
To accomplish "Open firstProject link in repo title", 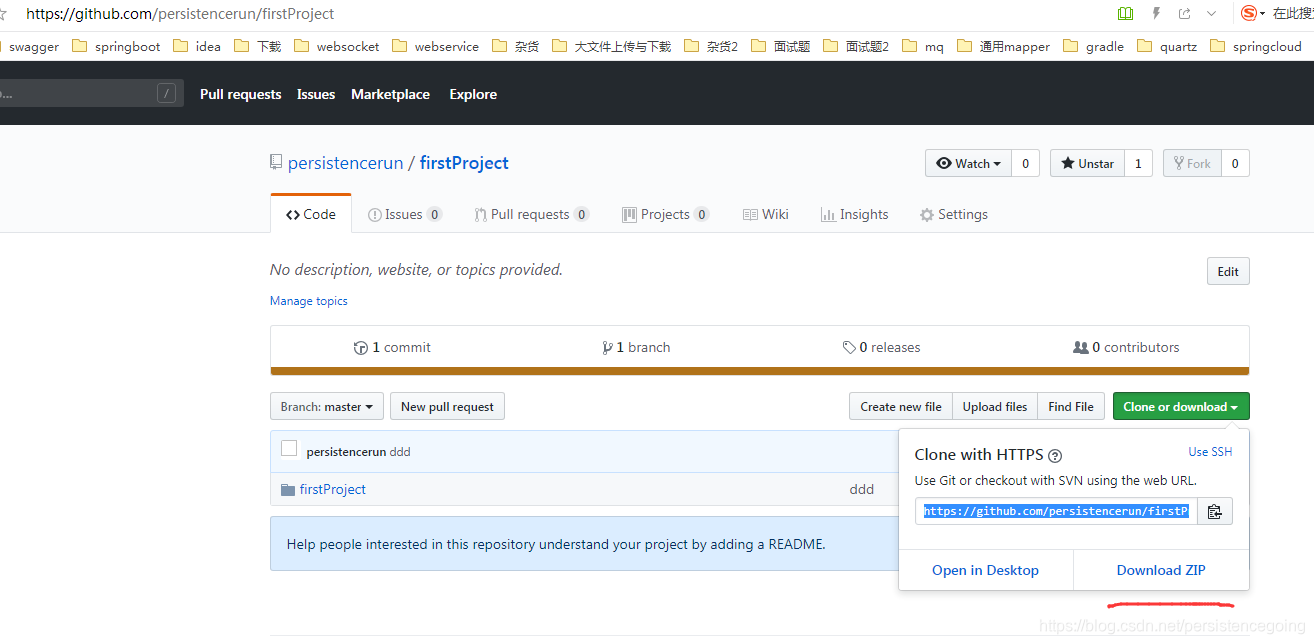I will click(464, 163).
